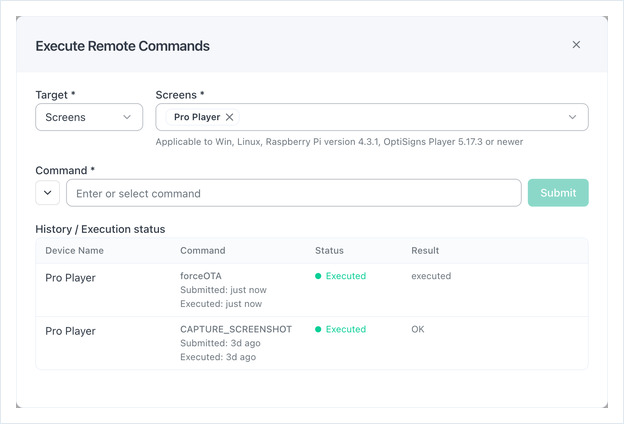This screenshot has height=424, width=624.
Task: Close the Execute Remote Commands dialog
Action: coord(576,45)
